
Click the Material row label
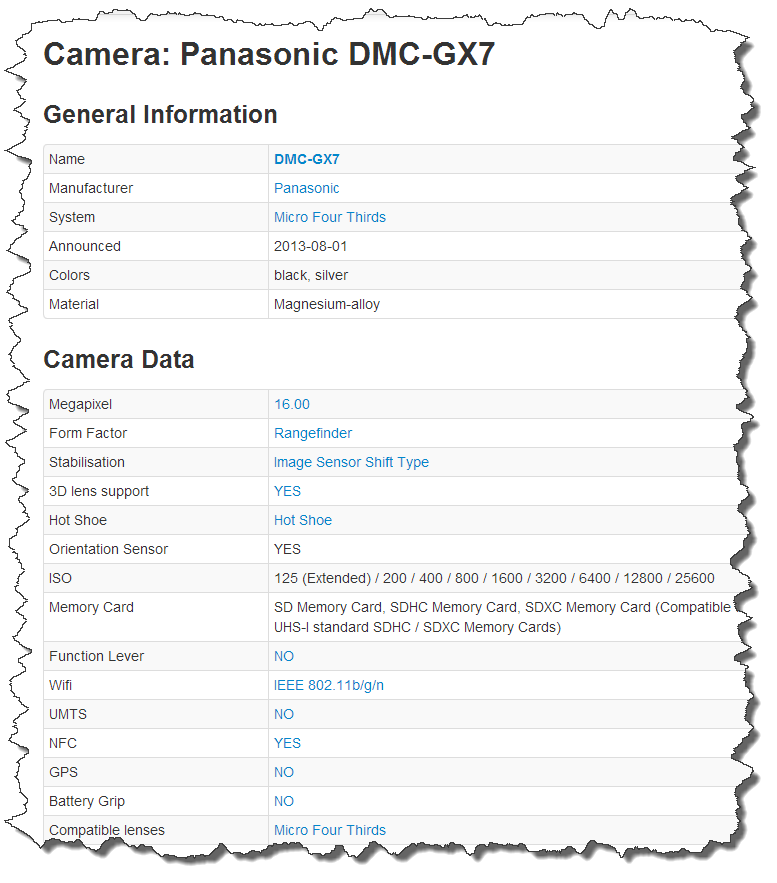(x=74, y=304)
